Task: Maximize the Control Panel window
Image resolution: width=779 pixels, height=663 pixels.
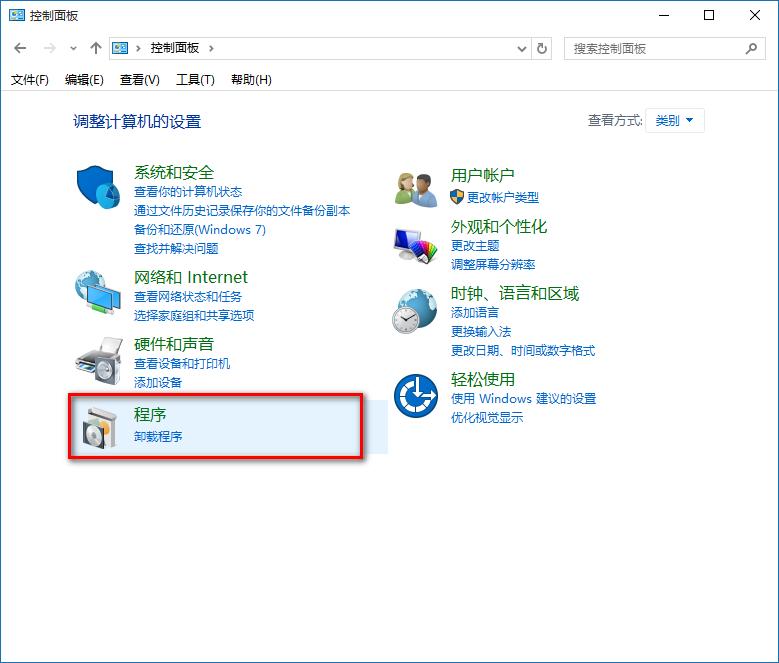Action: point(709,15)
